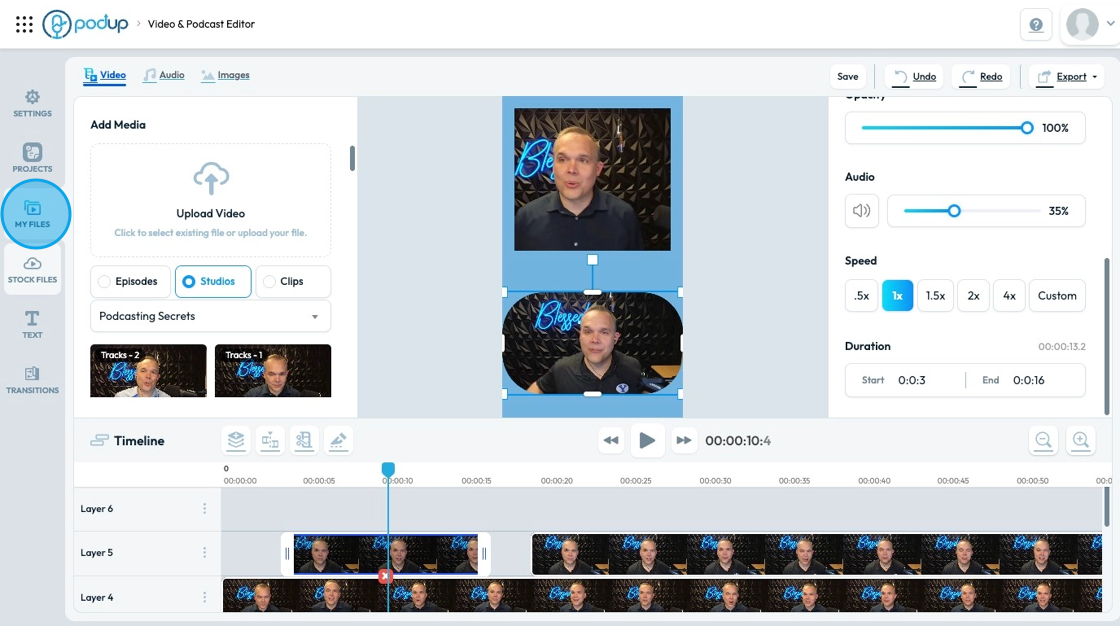The image size is (1120, 626).
Task: Click the third timeline toolbar icon
Action: (x=304, y=441)
